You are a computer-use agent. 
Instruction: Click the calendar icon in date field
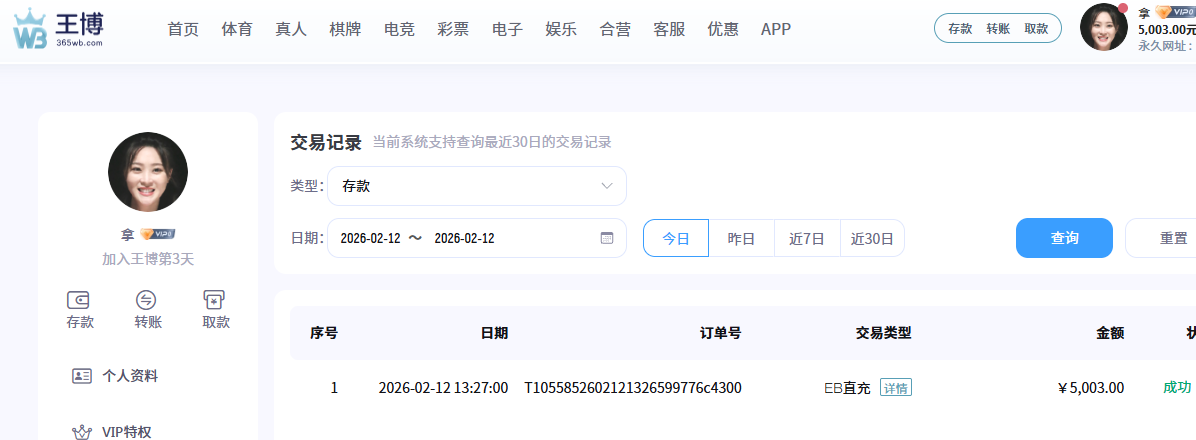click(x=606, y=238)
